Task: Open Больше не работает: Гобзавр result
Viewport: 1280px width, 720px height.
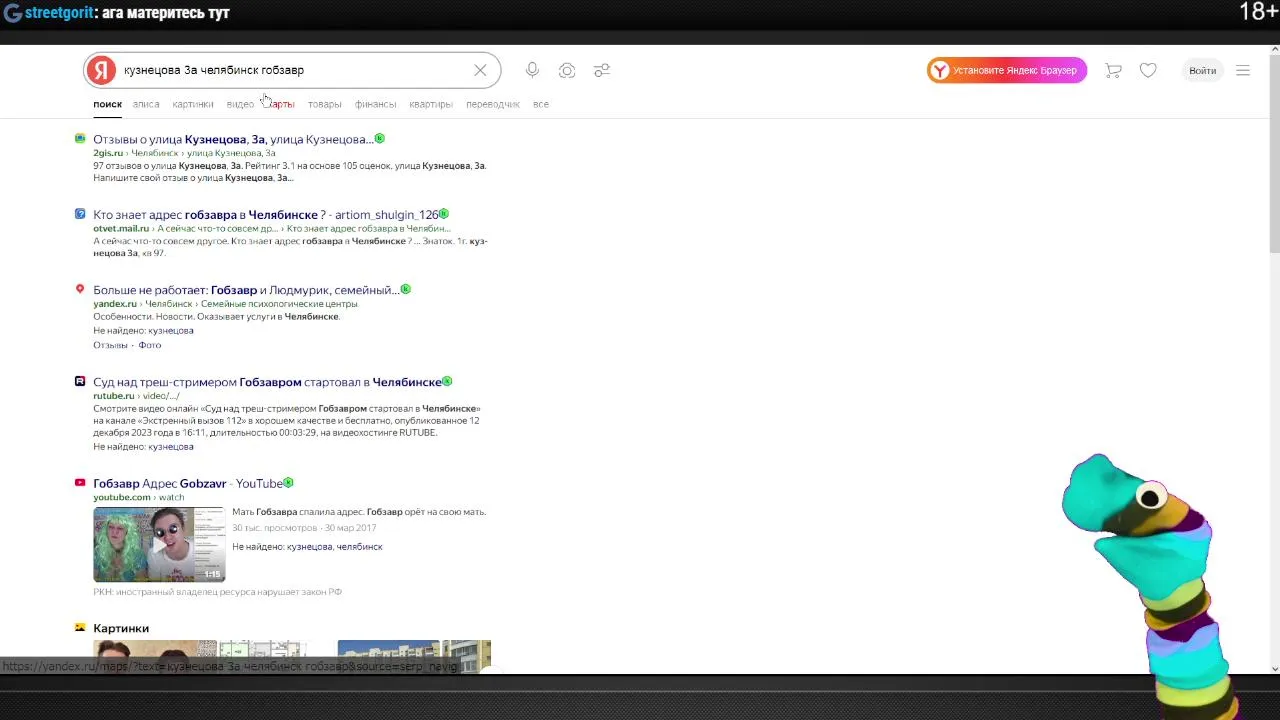Action: (246, 290)
